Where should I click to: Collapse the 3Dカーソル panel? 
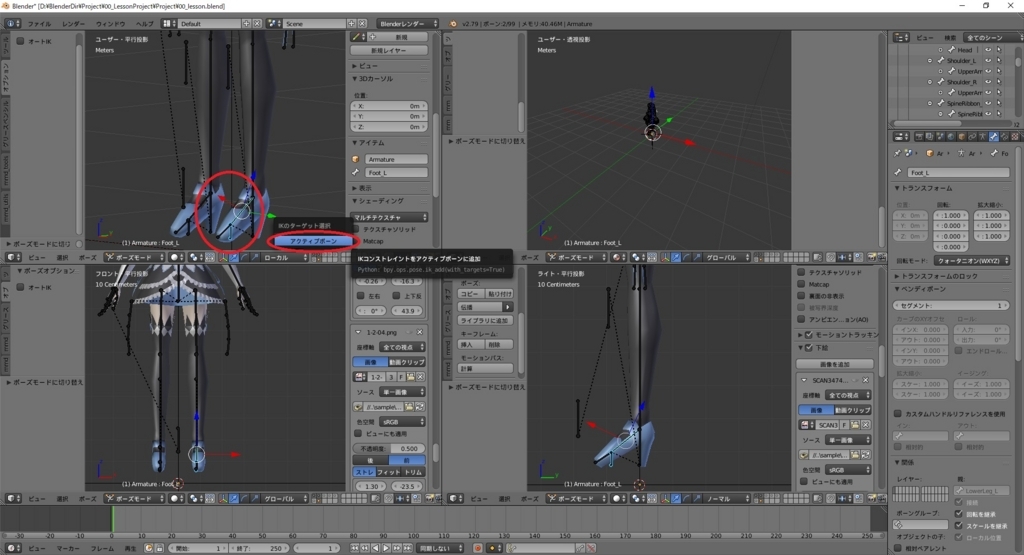[x=374, y=79]
